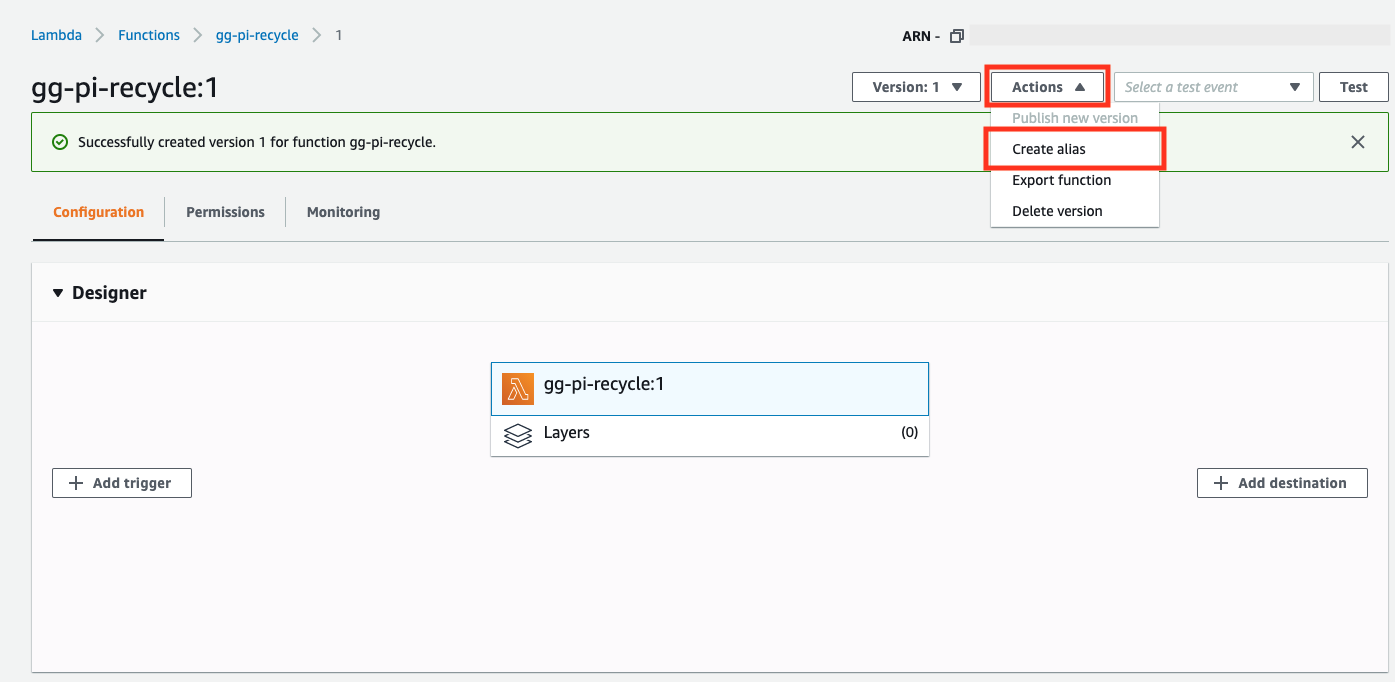Click the gg-pi-recycle:1 page heading
The height and width of the screenshot is (682, 1395).
125,88
